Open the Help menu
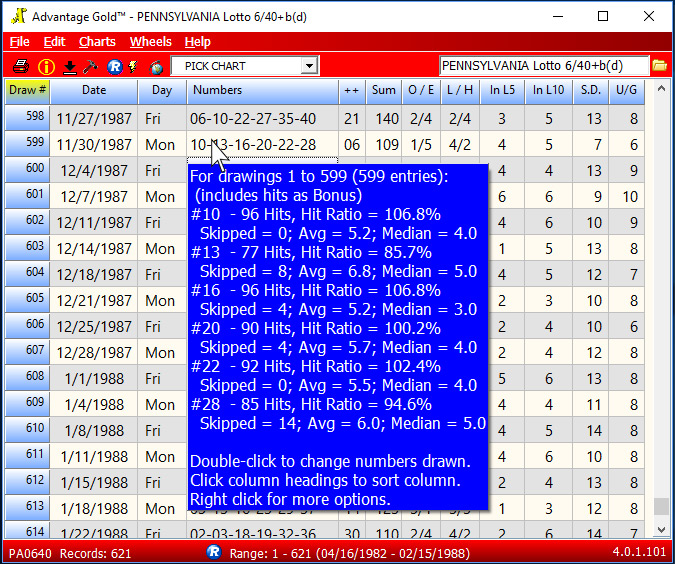The width and height of the screenshot is (675, 564). [198, 42]
